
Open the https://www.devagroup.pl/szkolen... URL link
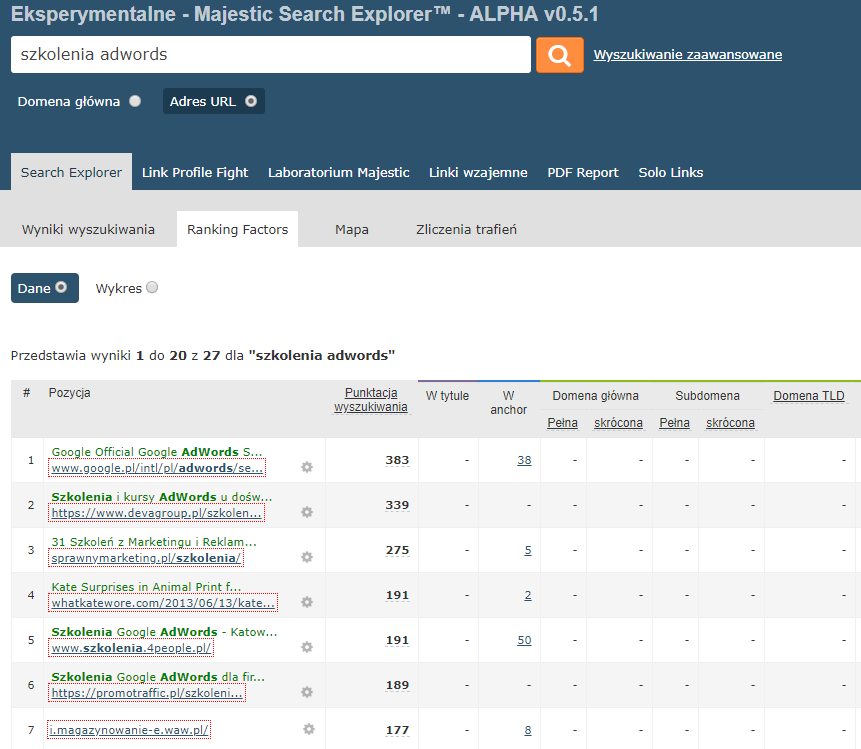tap(156, 513)
